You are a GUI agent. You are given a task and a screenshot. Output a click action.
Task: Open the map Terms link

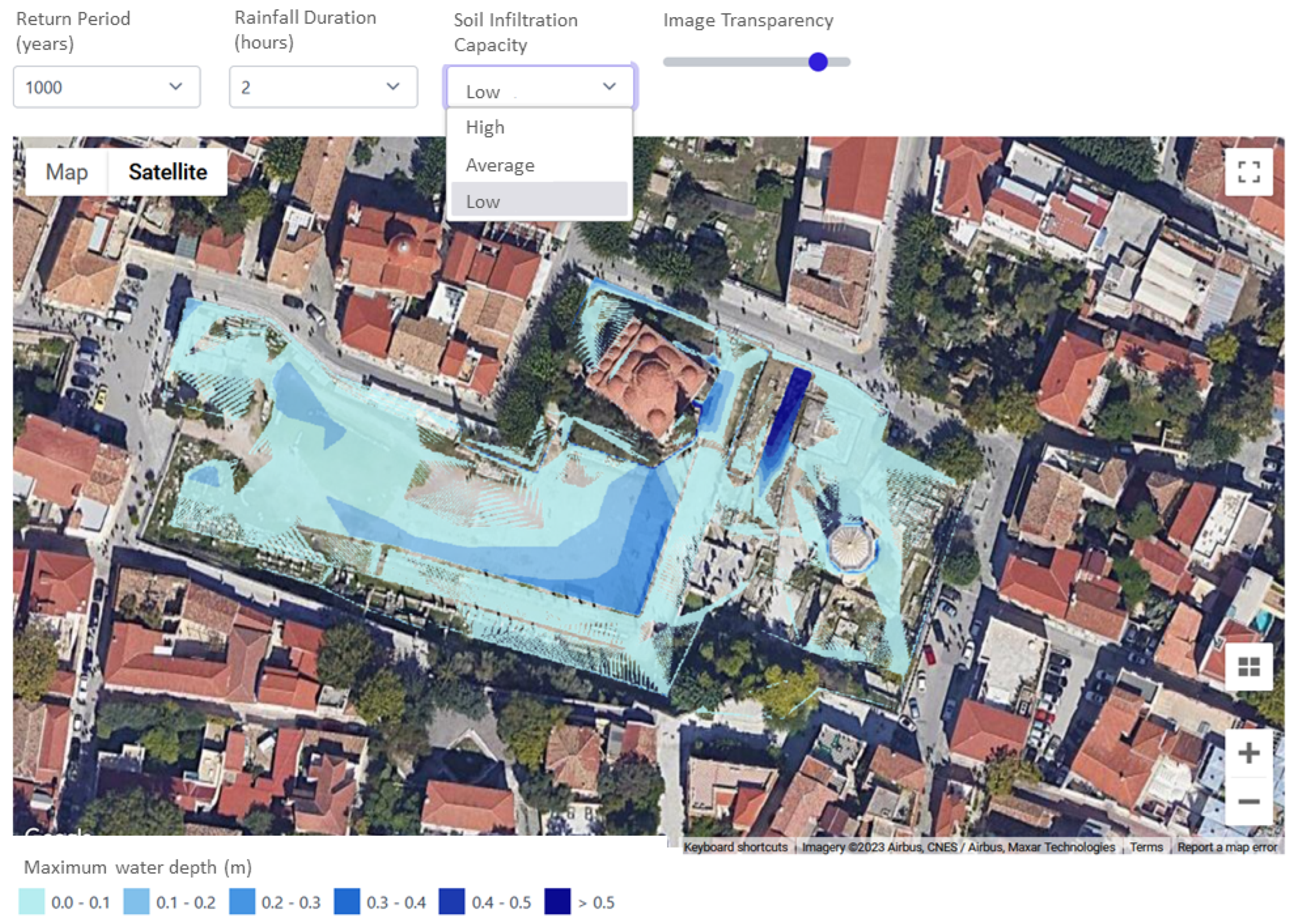coord(1146,847)
